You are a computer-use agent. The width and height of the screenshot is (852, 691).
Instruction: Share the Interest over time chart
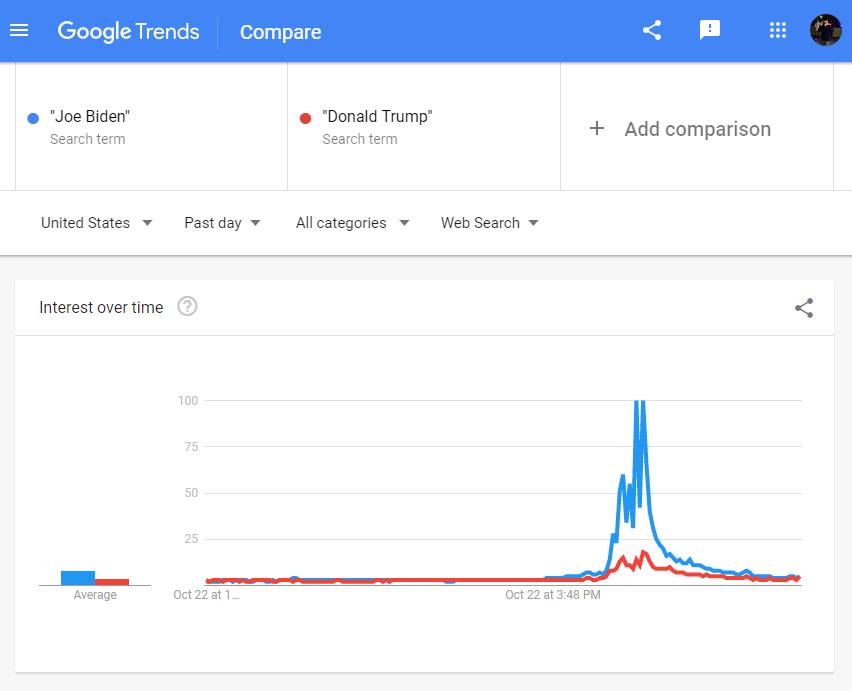tap(804, 308)
